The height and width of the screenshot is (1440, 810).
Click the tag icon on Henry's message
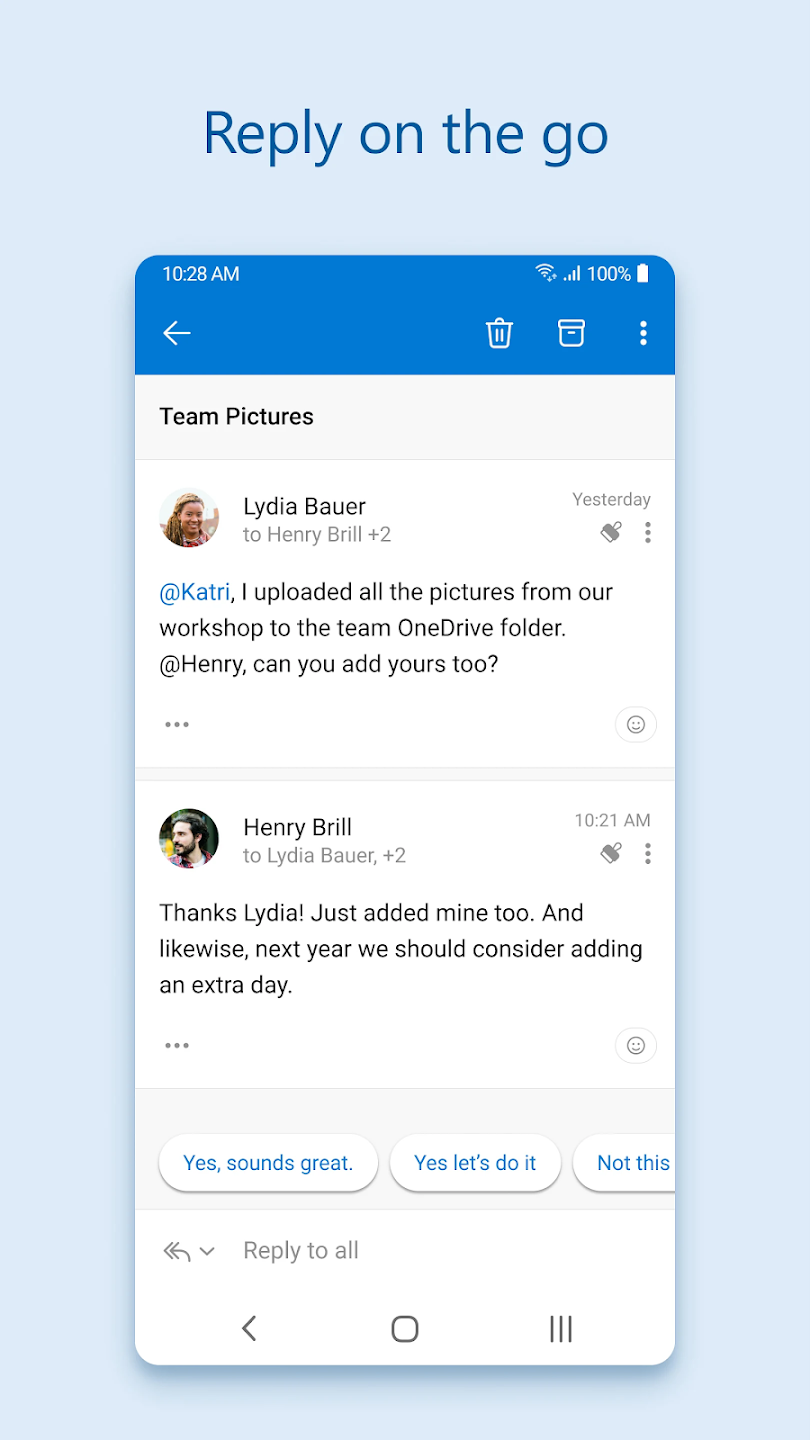611,853
